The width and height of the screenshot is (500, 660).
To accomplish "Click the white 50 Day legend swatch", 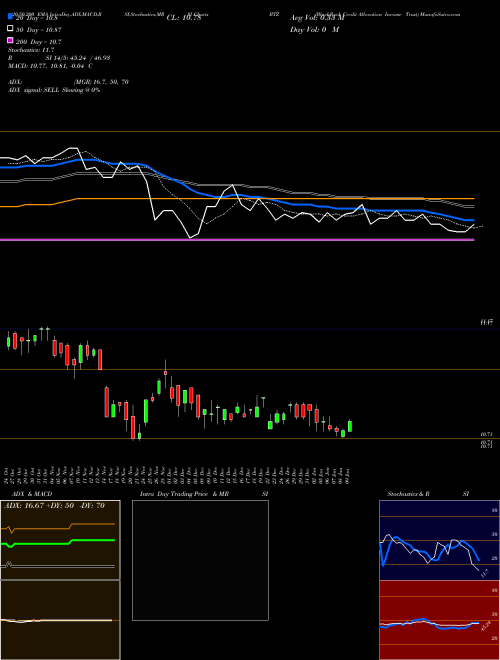I will pyautogui.click(x=10, y=29).
